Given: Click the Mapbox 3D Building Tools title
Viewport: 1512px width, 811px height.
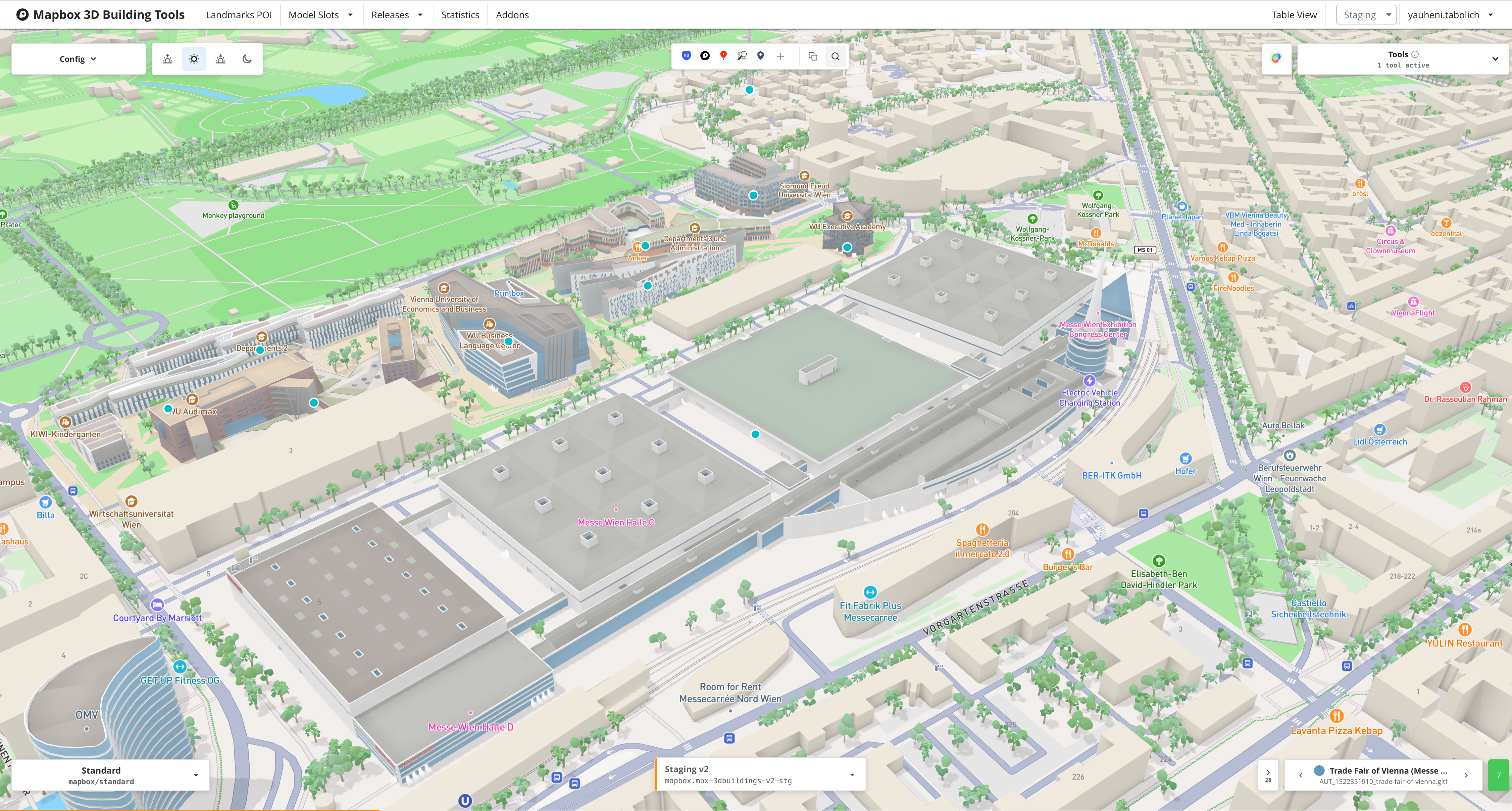Looking at the screenshot, I should pyautogui.click(x=109, y=15).
